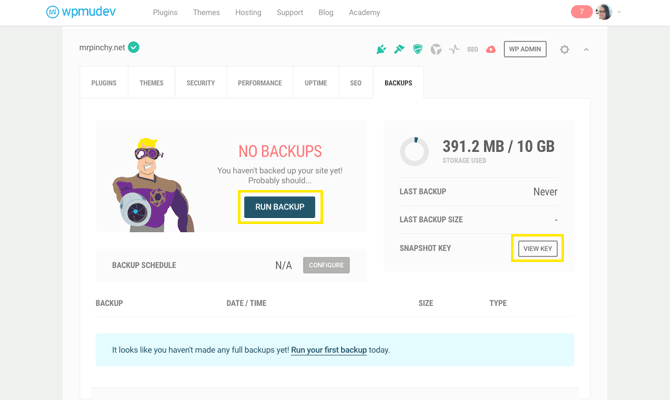The width and height of the screenshot is (670, 400).
Task: Click the CONFIGURE schedule button
Action: click(326, 265)
